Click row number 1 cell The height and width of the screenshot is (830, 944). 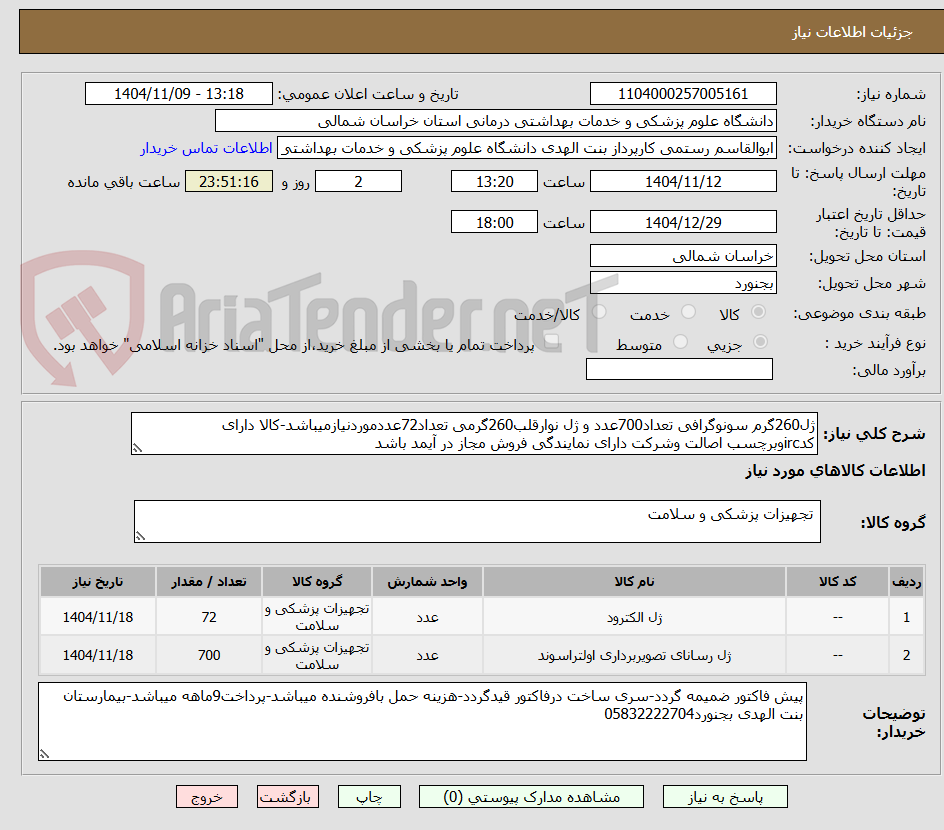pyautogui.click(x=907, y=617)
